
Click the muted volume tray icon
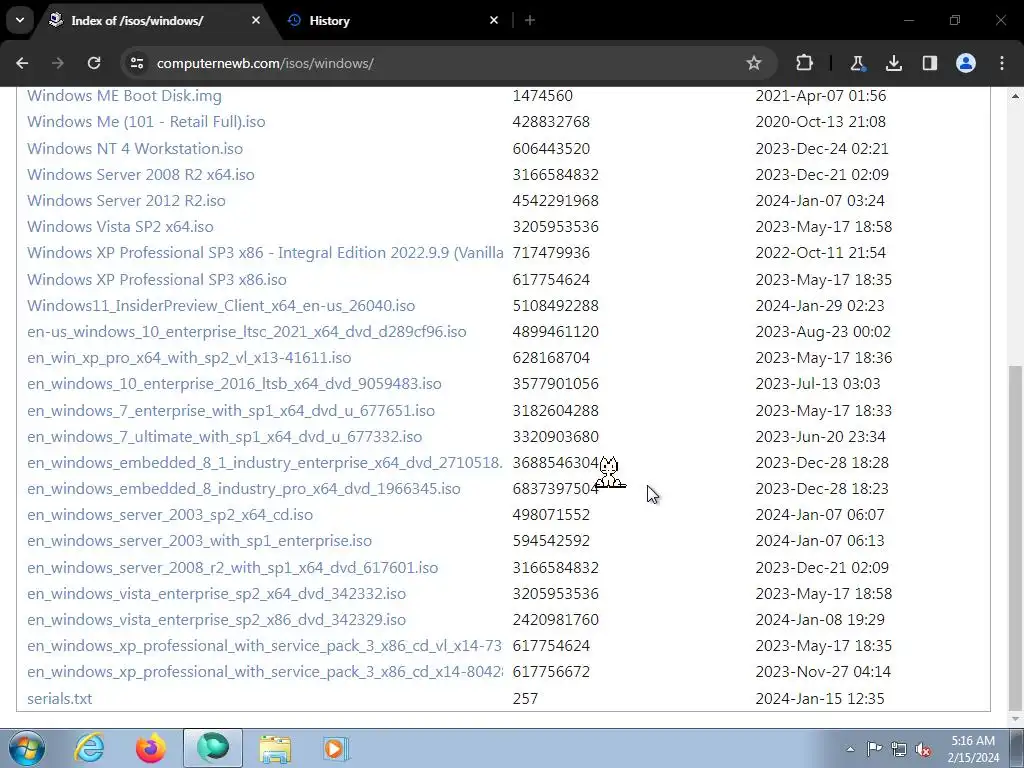tap(923, 750)
